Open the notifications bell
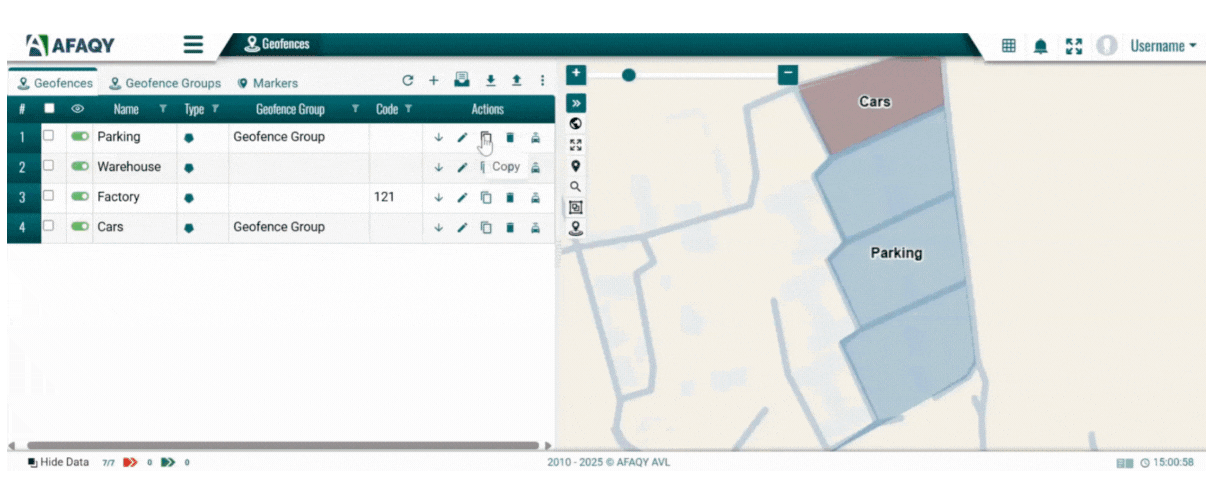 click(x=1041, y=46)
